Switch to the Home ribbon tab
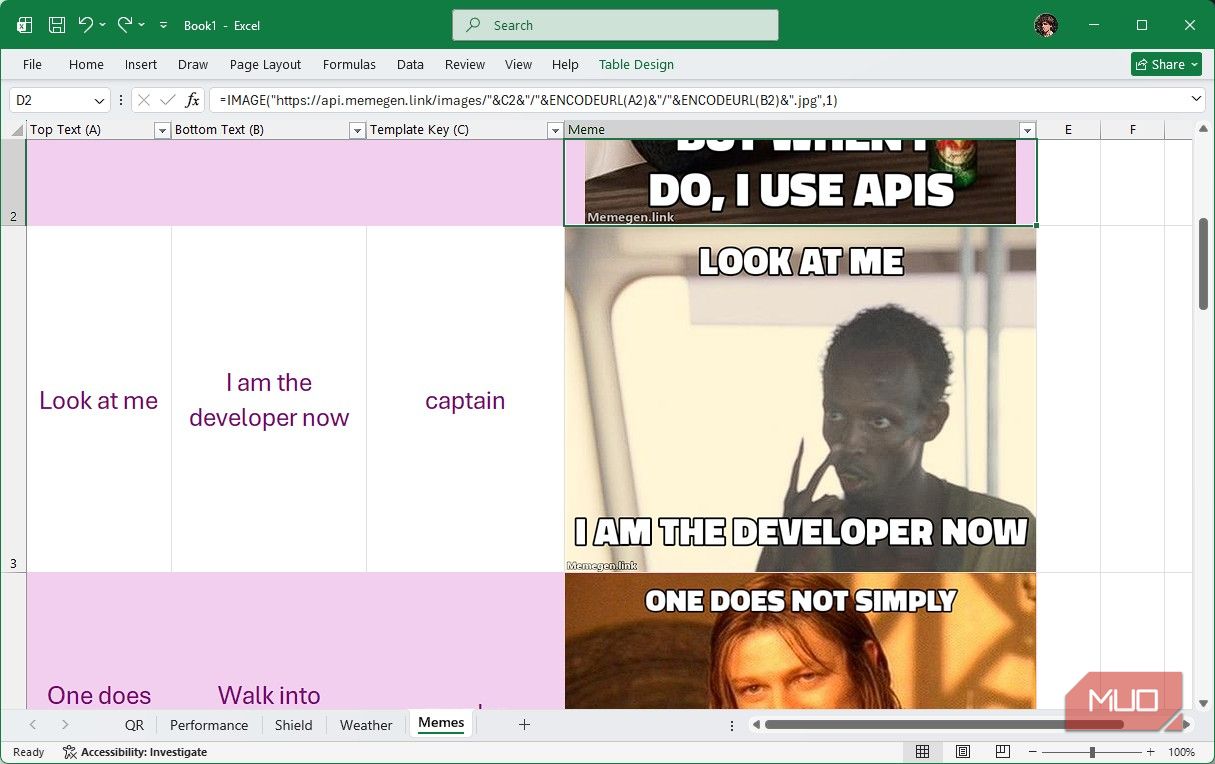This screenshot has width=1215, height=764. 86,64
